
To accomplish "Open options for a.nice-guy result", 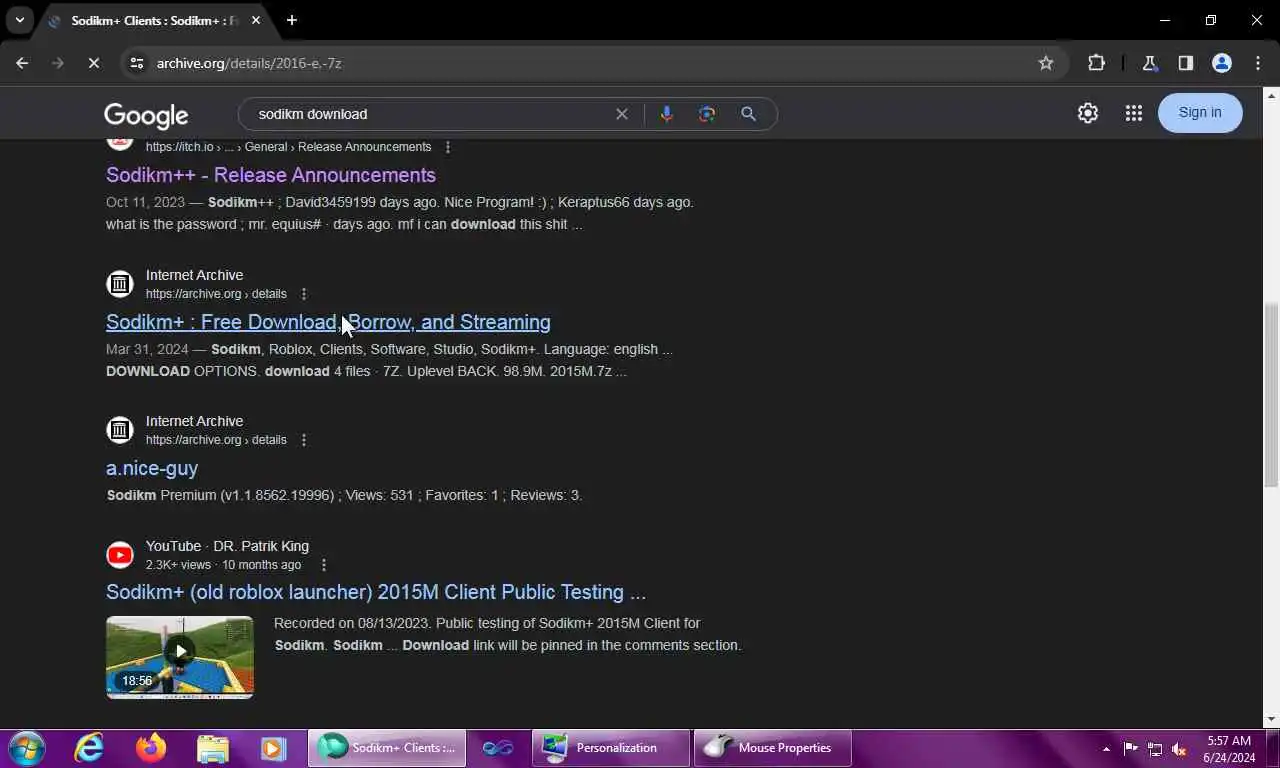I will click(304, 440).
